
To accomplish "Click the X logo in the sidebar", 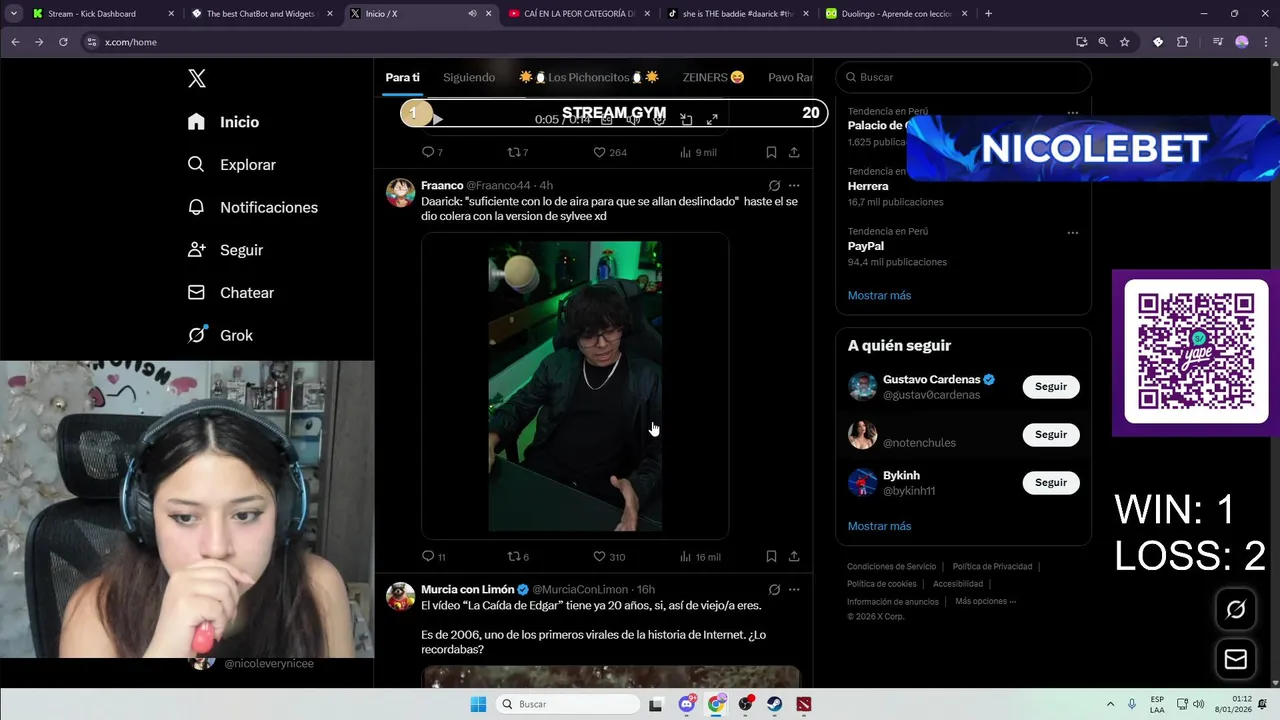I will coord(197,79).
